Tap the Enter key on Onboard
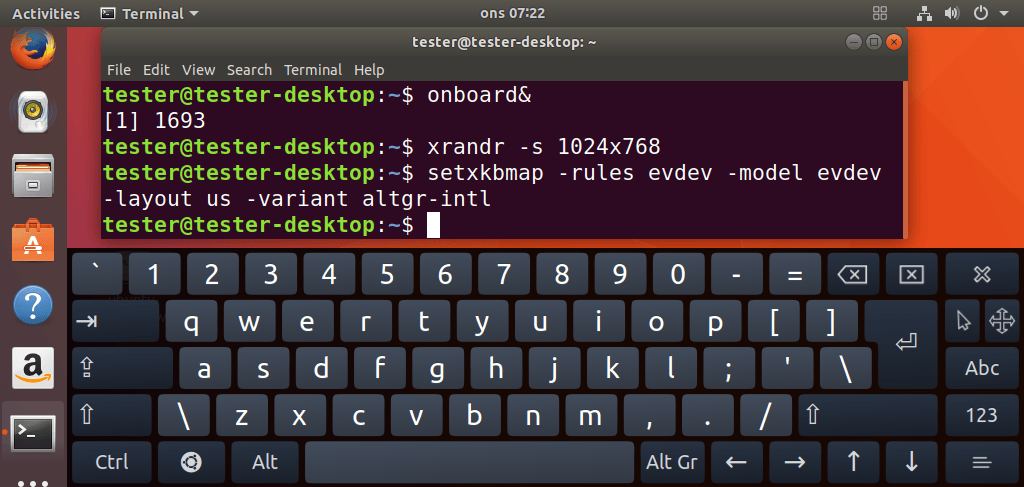This screenshot has height=487, width=1024. point(907,344)
